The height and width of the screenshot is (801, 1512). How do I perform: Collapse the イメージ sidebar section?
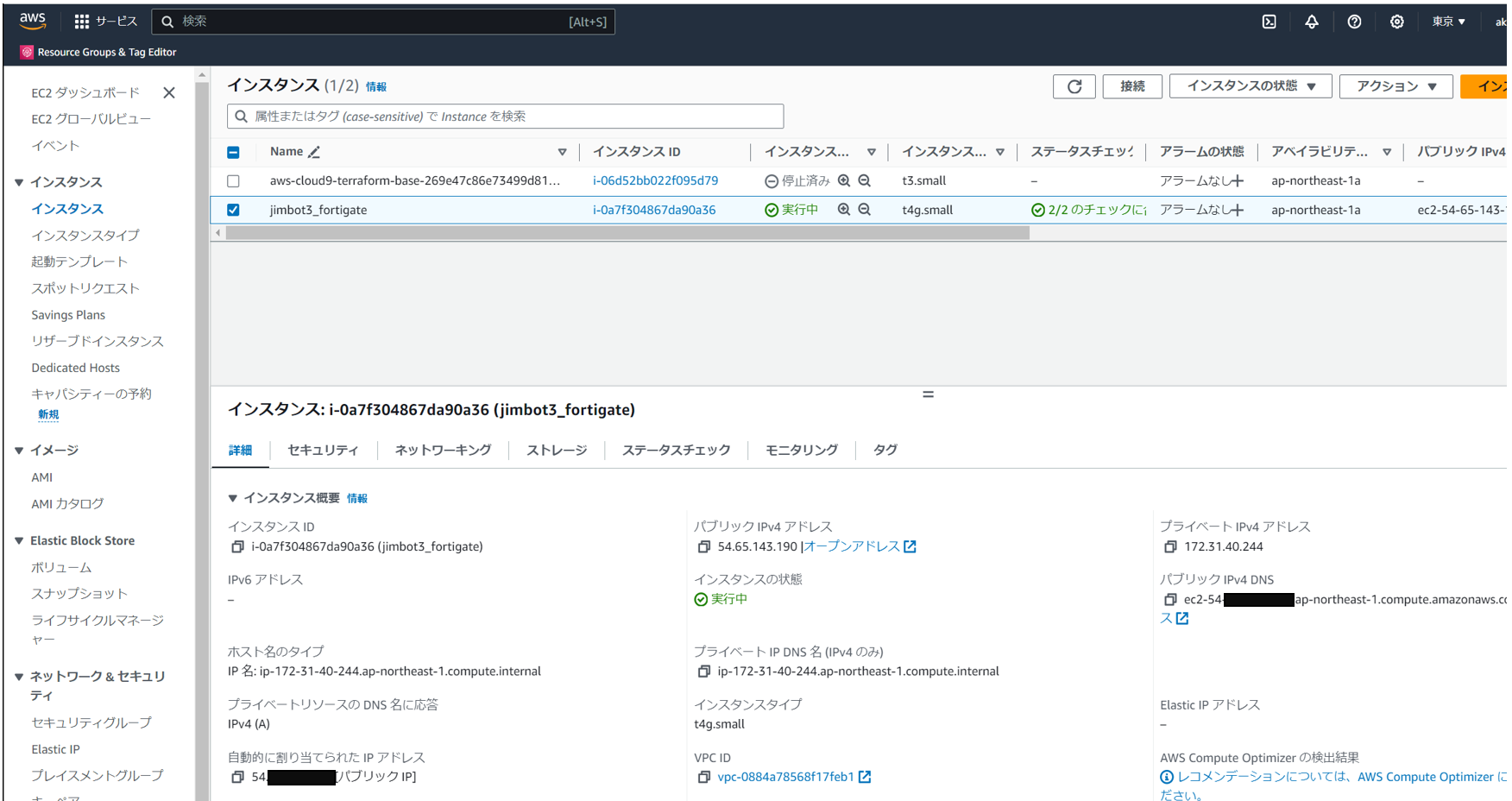pos(19,451)
